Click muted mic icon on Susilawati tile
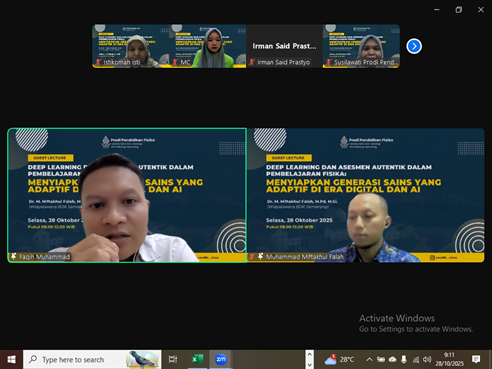492x369 pixels. (329, 62)
